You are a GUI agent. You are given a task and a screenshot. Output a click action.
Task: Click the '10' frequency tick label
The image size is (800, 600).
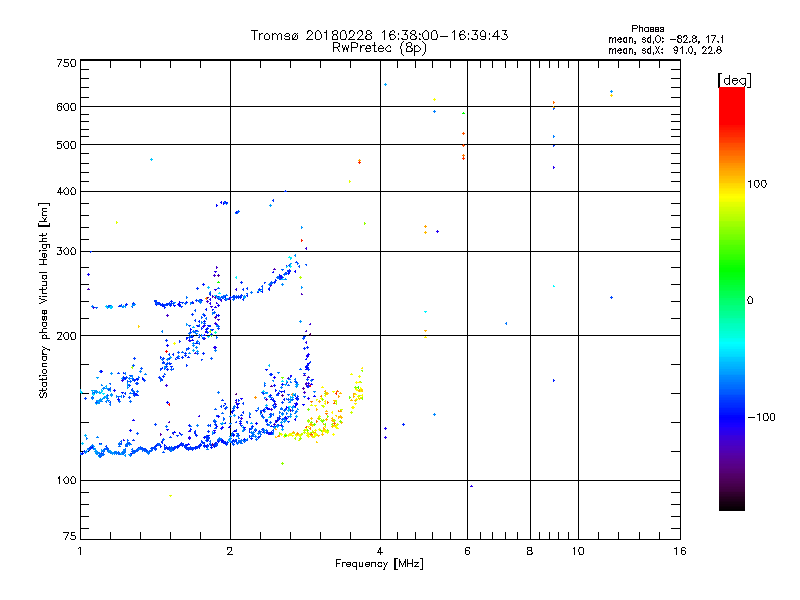[578, 551]
